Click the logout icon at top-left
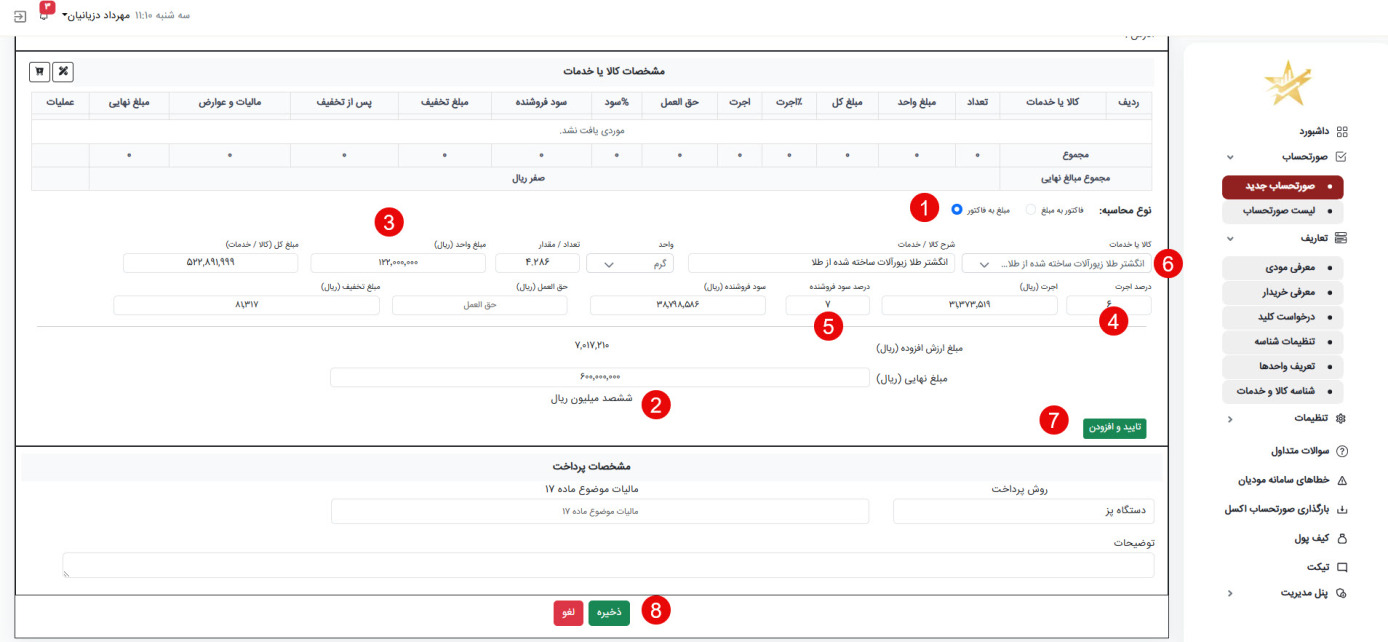 20,16
